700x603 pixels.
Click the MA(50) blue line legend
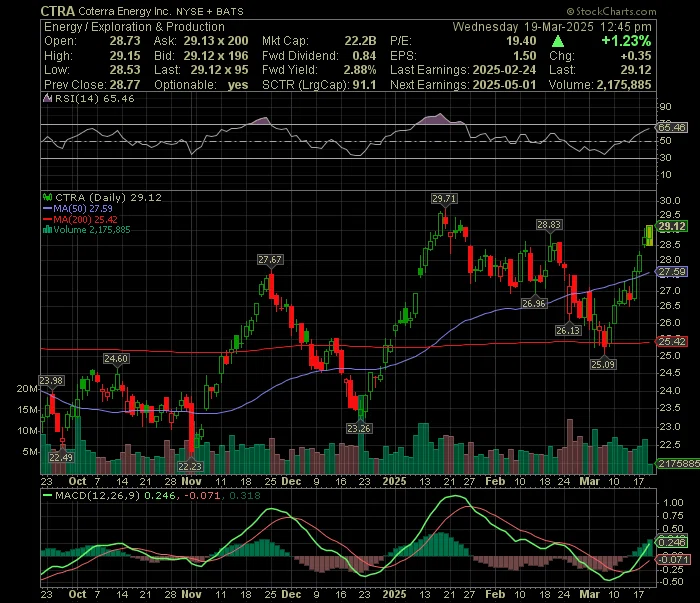pyautogui.click(x=78, y=208)
